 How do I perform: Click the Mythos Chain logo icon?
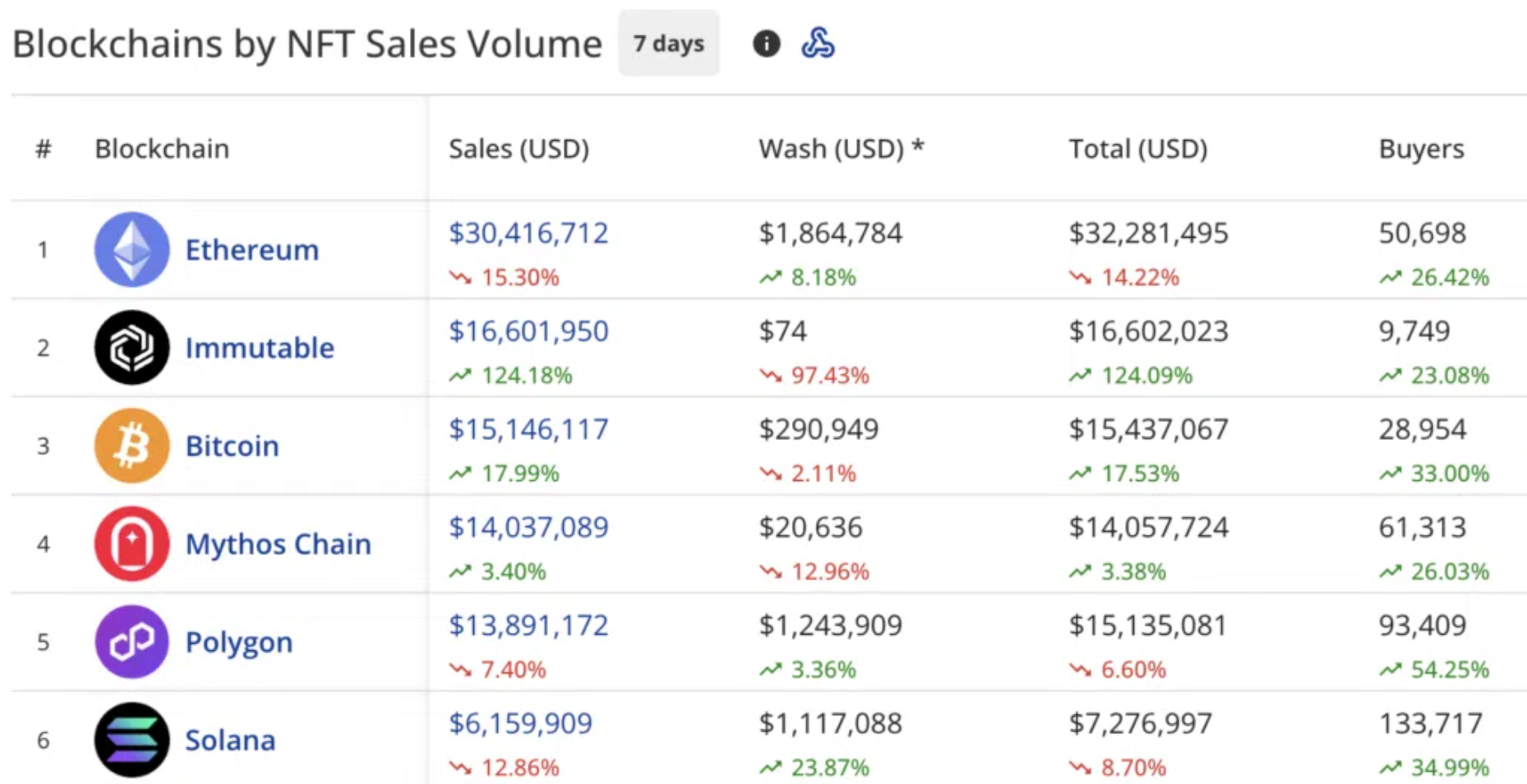coord(132,543)
